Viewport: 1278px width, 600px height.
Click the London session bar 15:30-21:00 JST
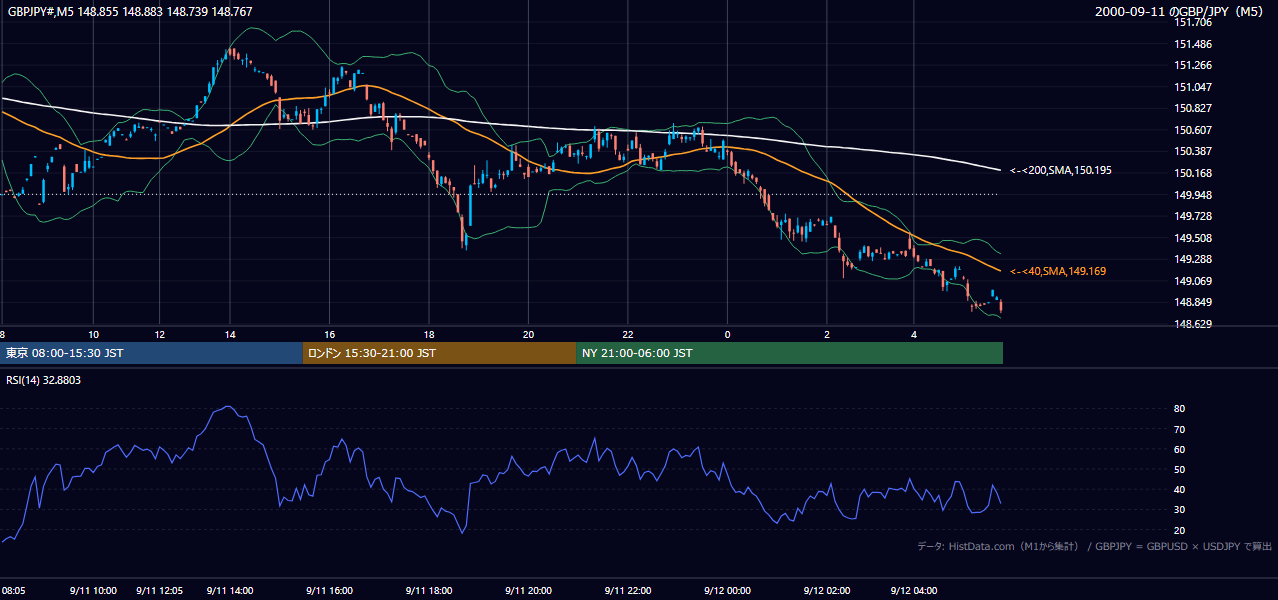coord(439,353)
